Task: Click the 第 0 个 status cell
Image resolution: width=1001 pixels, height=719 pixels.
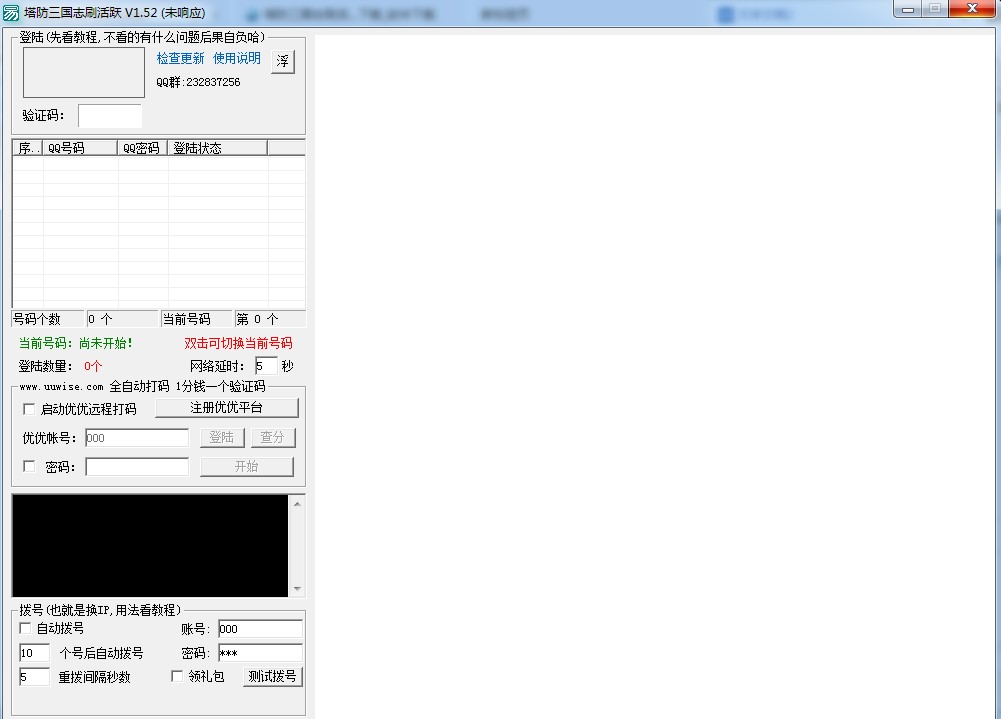Action: point(270,319)
